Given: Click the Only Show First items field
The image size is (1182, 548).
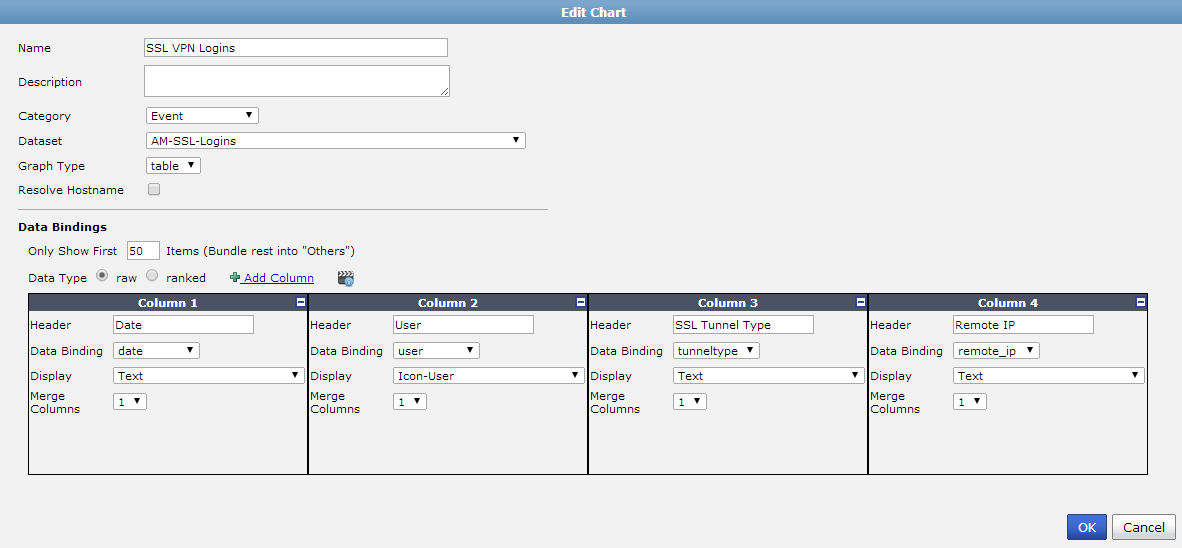Looking at the screenshot, I should [143, 250].
